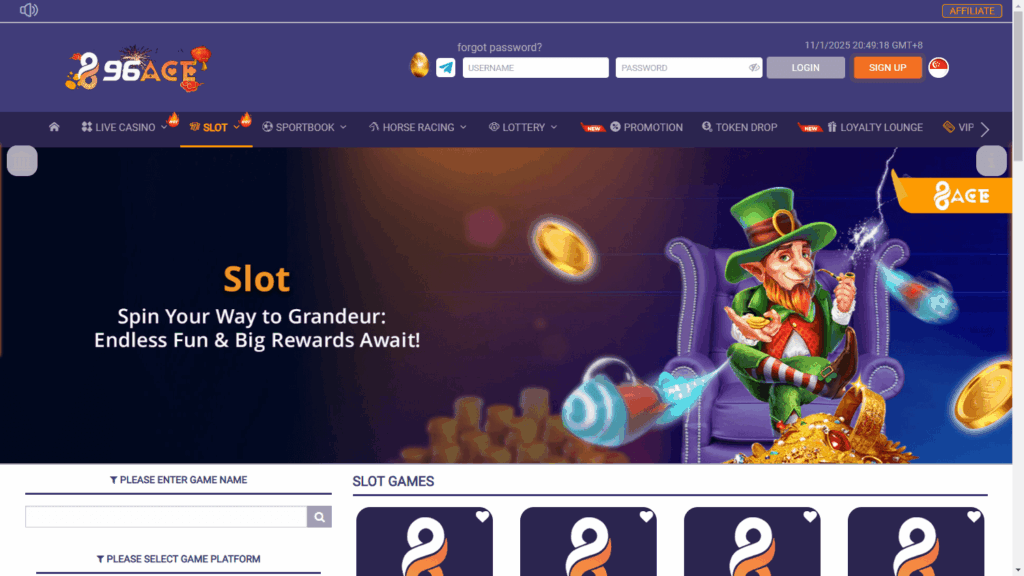
Task: Focus the USERNAME input field
Action: (536, 67)
